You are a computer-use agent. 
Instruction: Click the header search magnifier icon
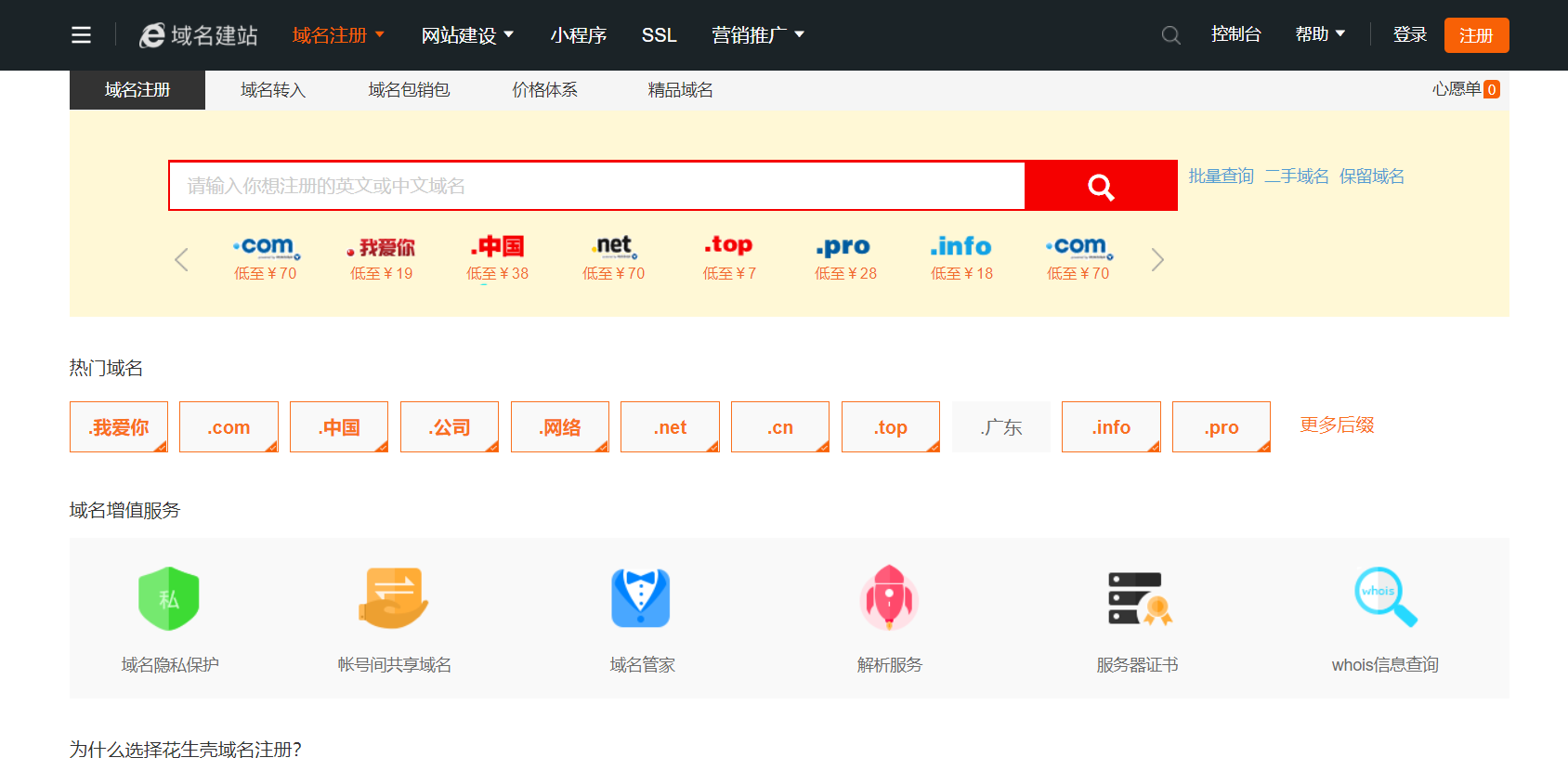click(1171, 35)
